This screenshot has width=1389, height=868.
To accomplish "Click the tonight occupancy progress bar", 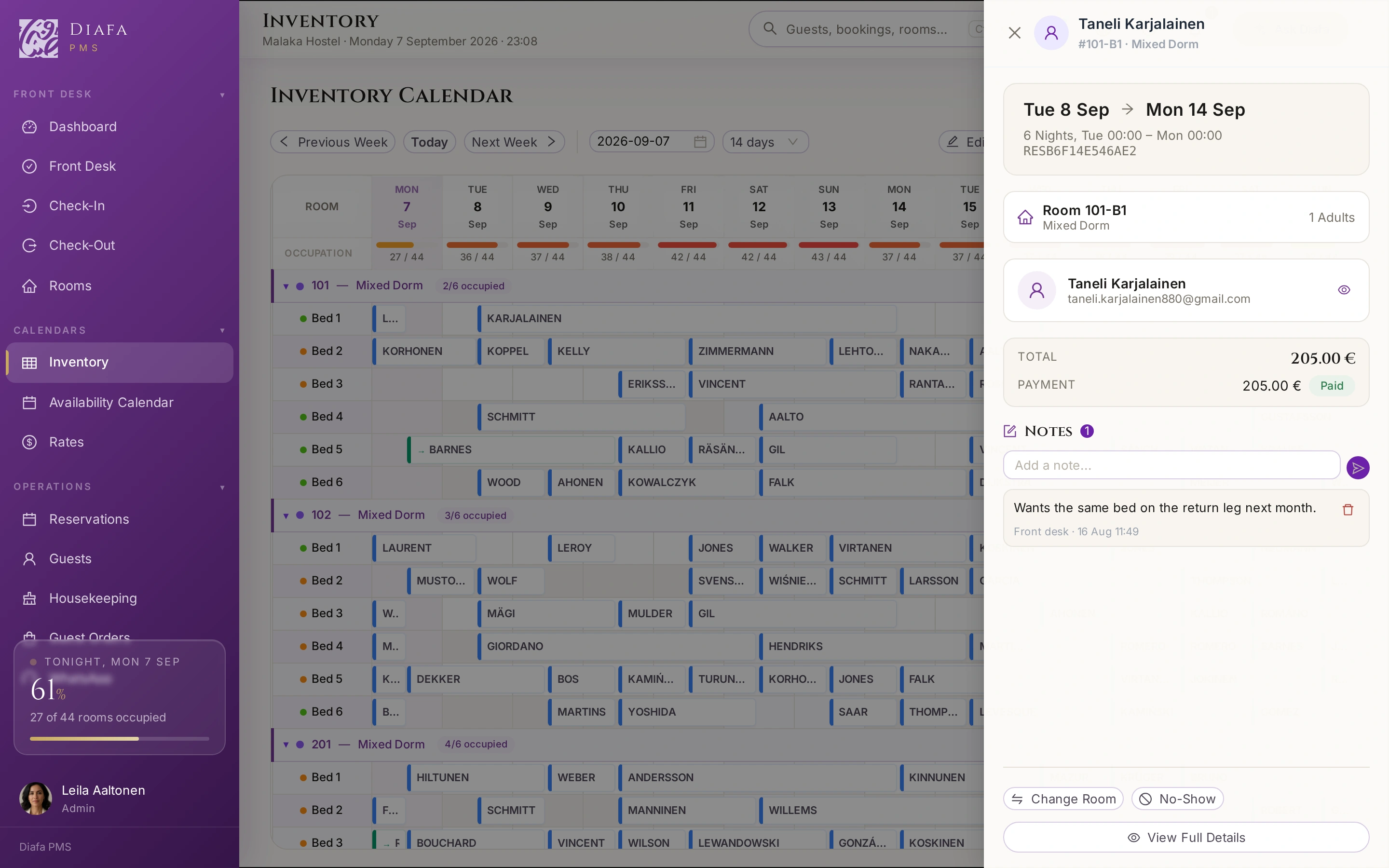I will 120,738.
